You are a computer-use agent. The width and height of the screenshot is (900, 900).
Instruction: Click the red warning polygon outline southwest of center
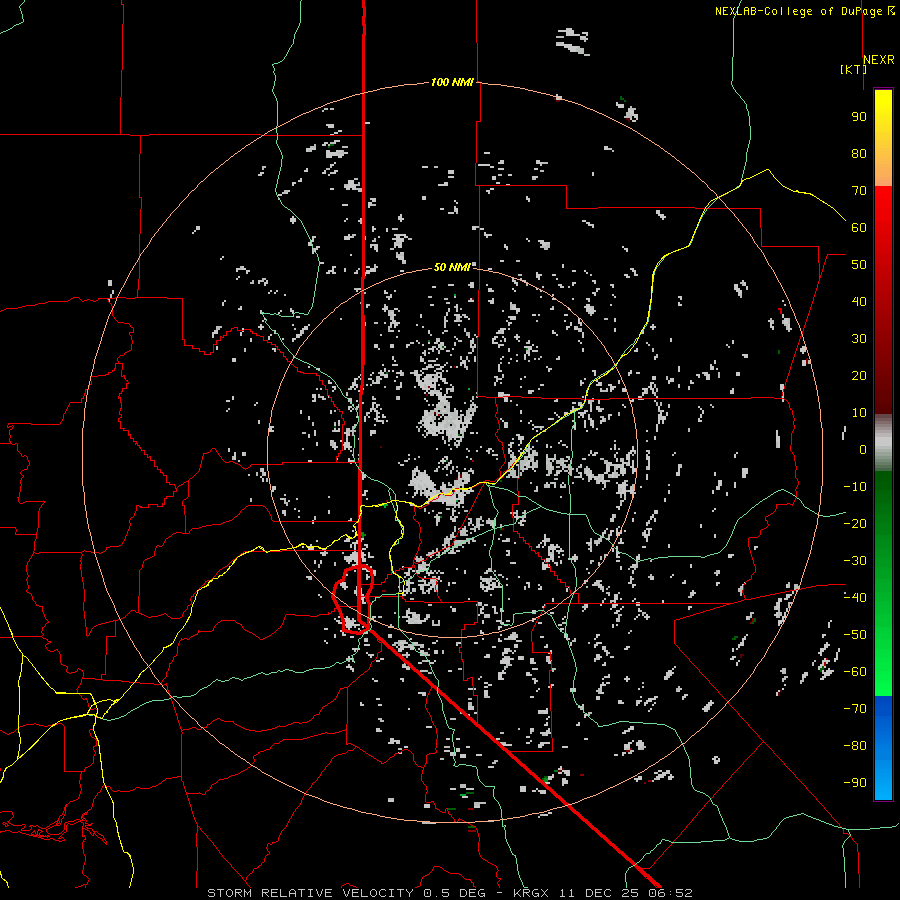click(353, 599)
